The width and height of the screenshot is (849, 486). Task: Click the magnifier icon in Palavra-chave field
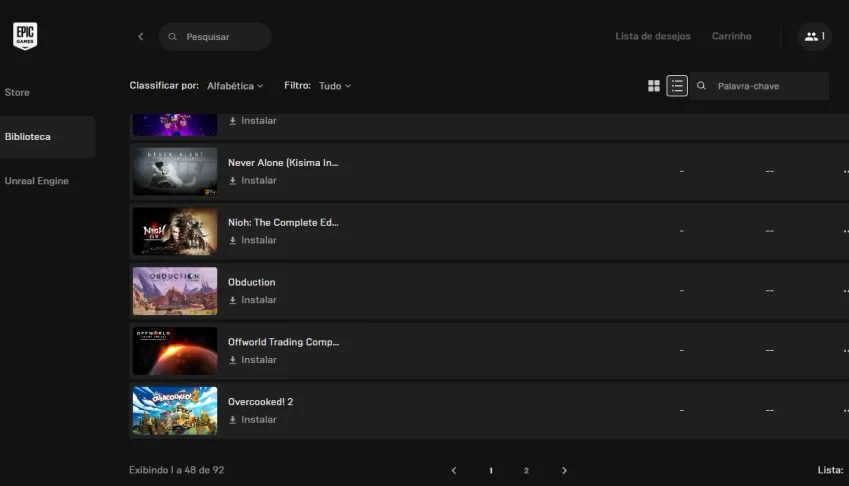click(x=701, y=86)
